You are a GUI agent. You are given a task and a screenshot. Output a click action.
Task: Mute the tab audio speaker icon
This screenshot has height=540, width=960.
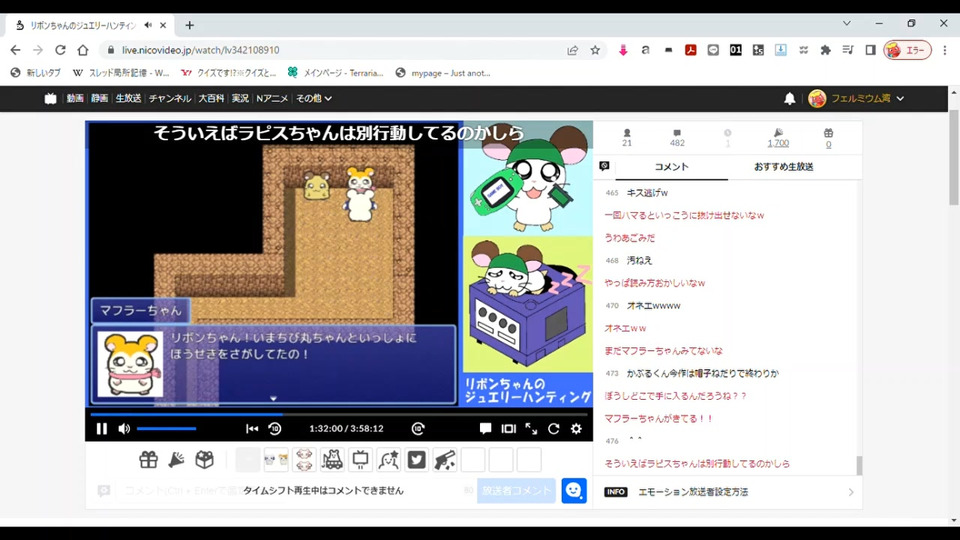click(148, 25)
